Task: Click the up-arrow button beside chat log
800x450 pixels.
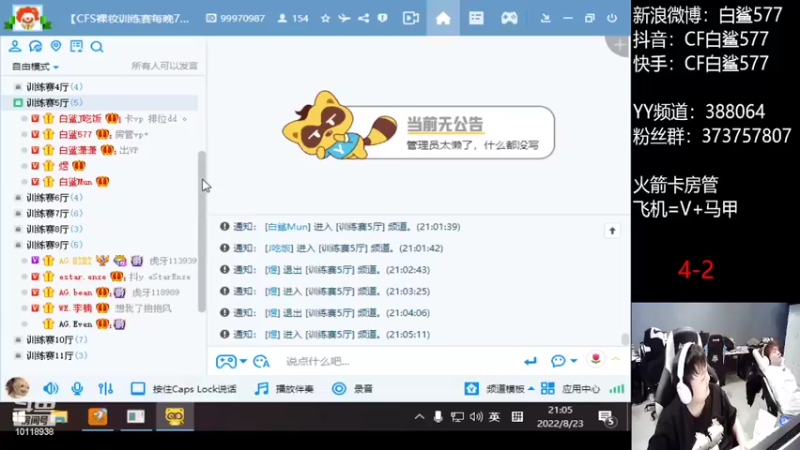Action: tap(612, 231)
